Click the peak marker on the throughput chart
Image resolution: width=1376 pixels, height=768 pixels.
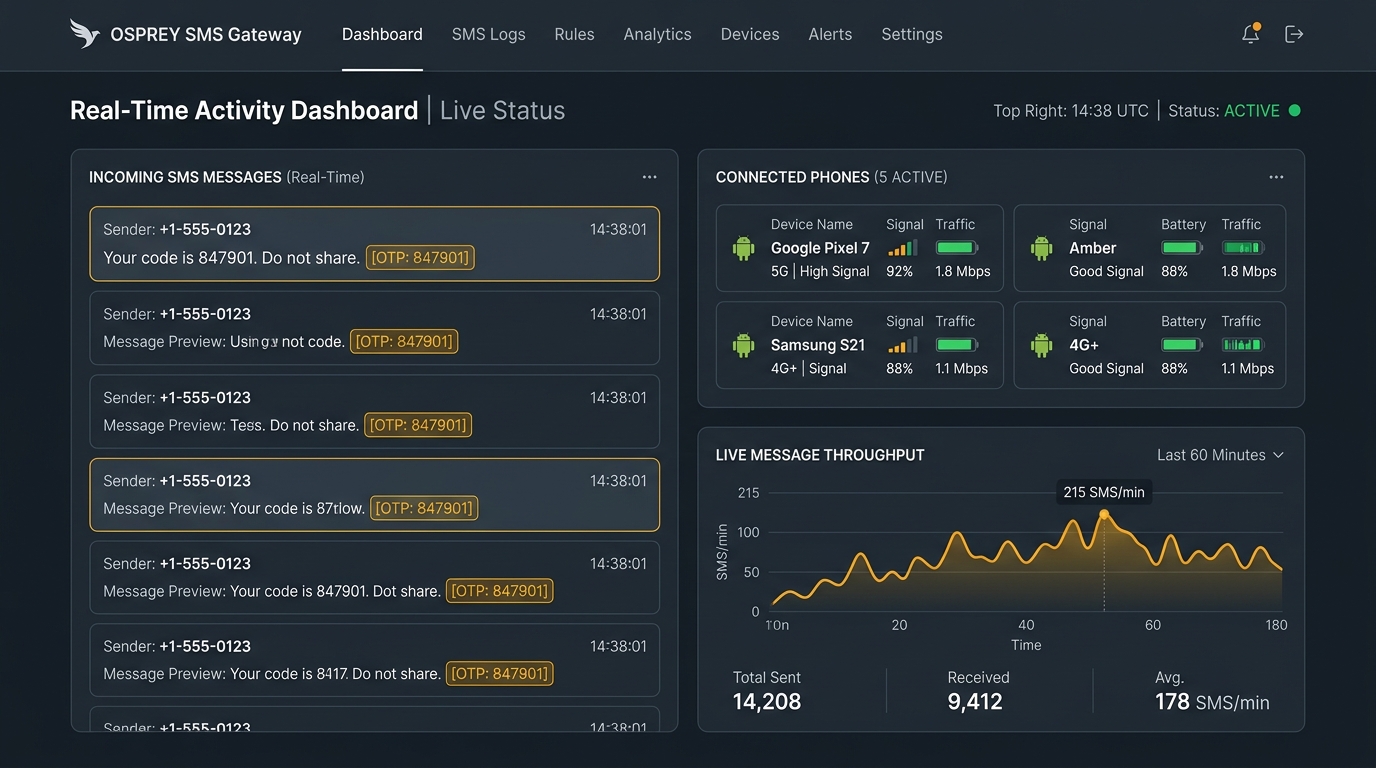(x=1104, y=515)
